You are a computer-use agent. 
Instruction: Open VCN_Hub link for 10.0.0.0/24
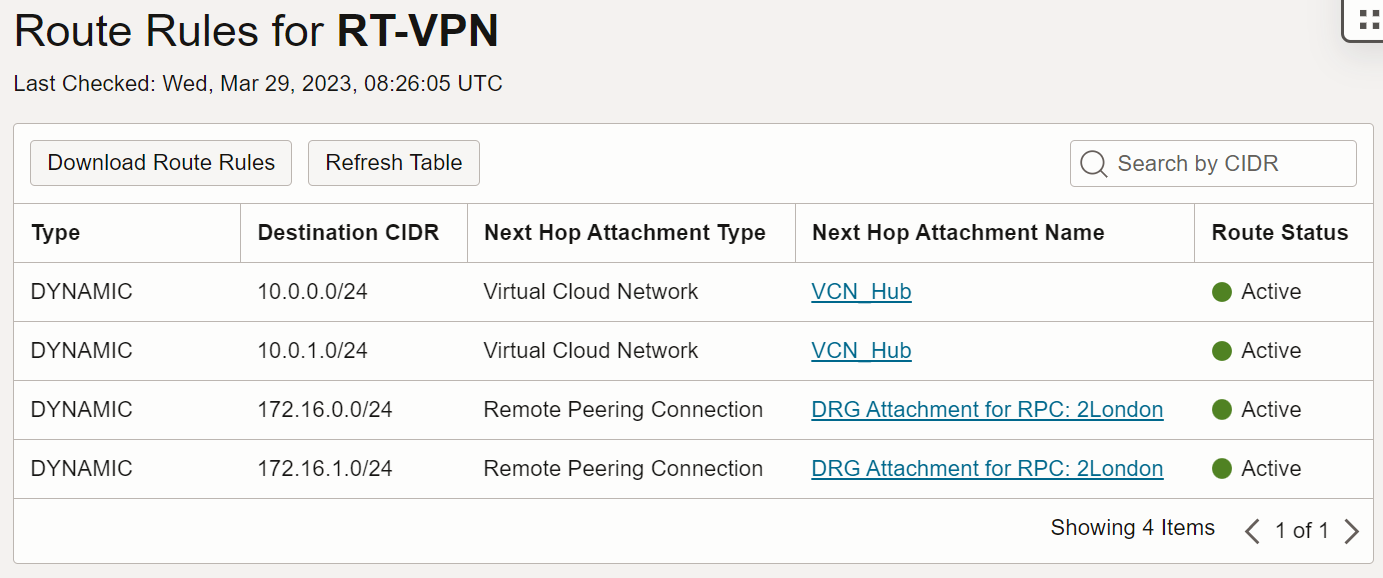861,292
